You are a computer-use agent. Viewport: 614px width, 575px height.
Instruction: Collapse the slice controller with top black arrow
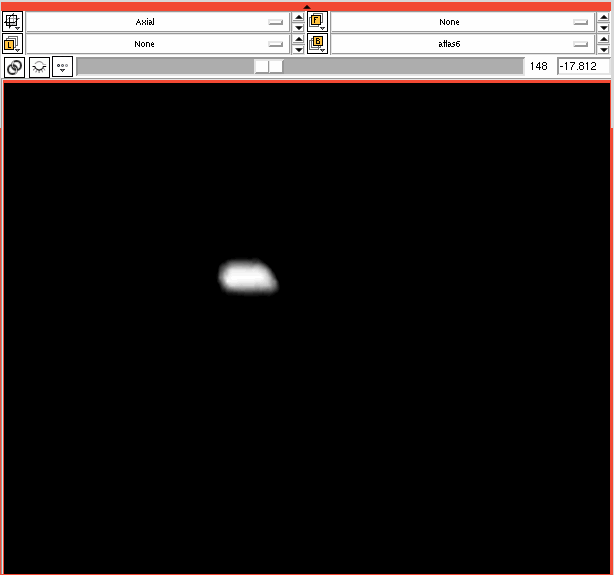[307, 7]
